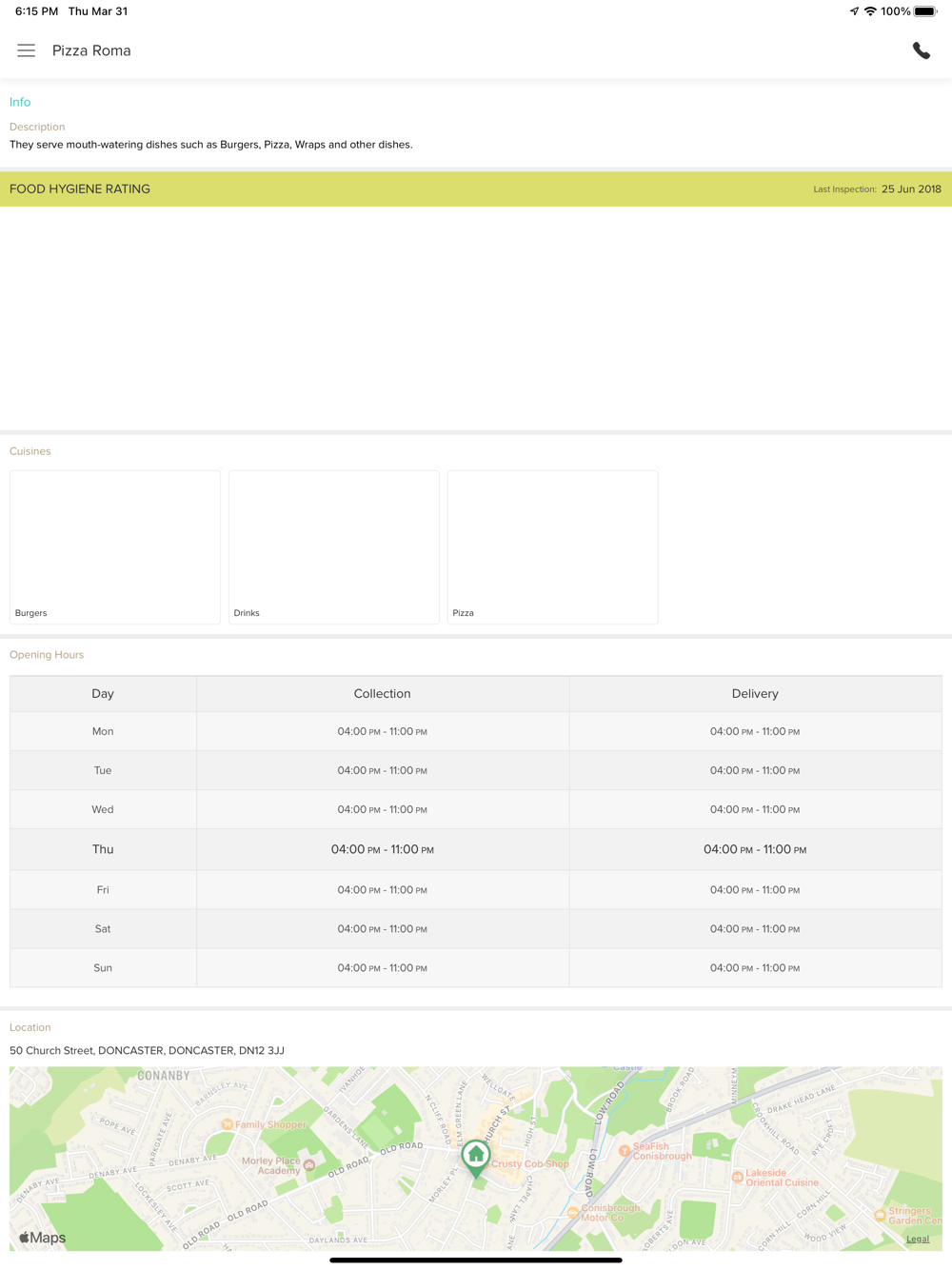This screenshot has height=1270, width=952.
Task: Tap the SeaFish Conisbrough map marker
Action: (624, 1151)
